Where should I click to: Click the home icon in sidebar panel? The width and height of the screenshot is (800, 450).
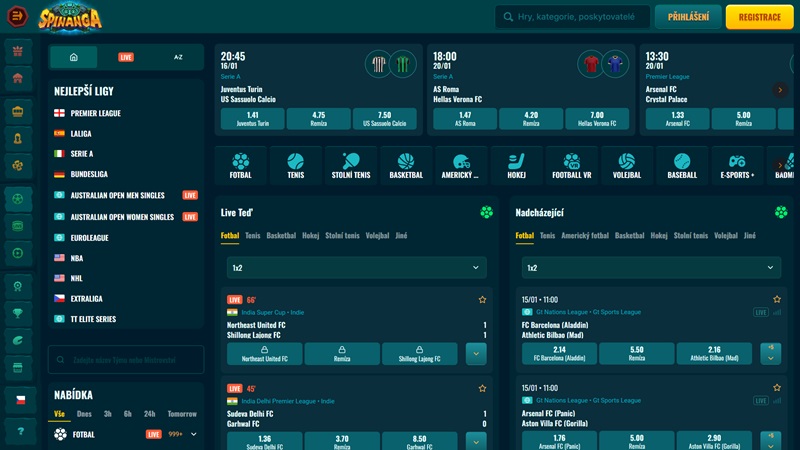74,57
